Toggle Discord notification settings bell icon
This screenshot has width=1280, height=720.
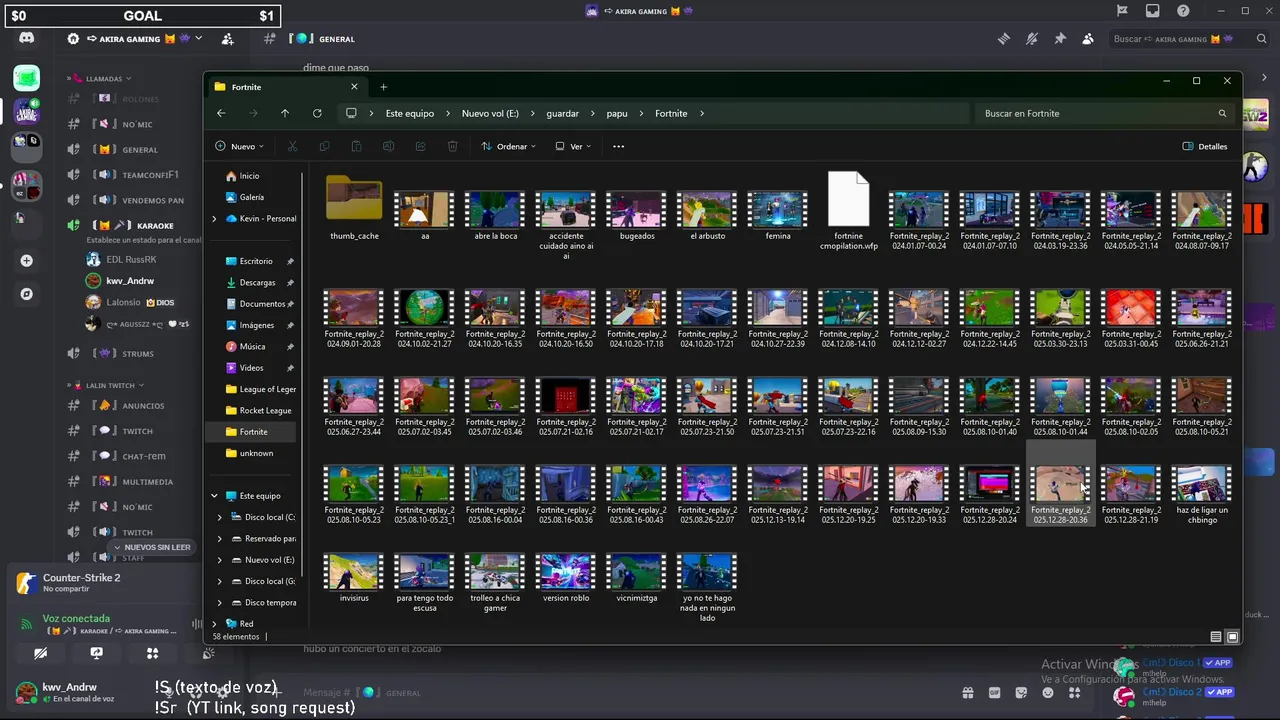coord(1032,39)
